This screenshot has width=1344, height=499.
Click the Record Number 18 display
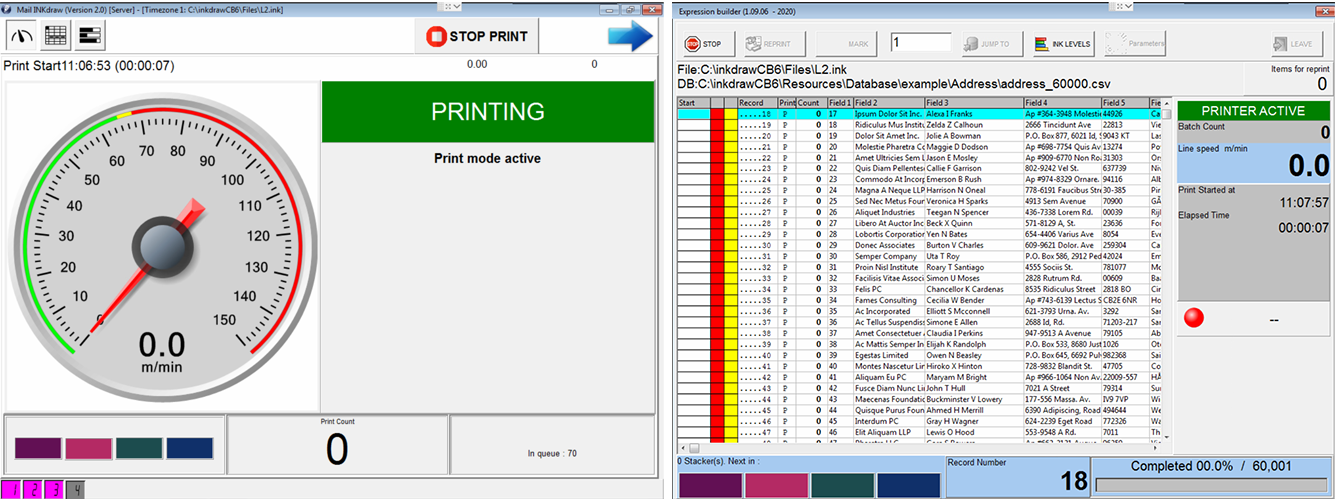(1017, 477)
